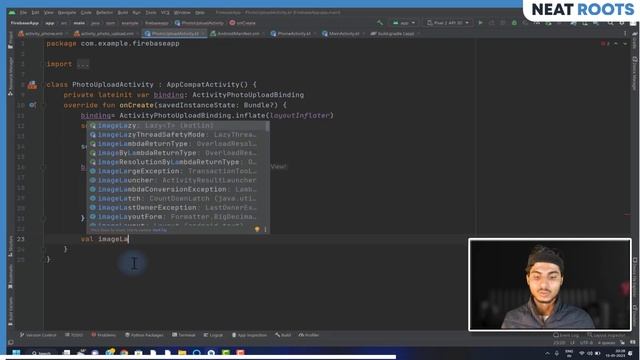Open the Edit menu
The width and height of the screenshot is (640, 360).
coord(36,13)
